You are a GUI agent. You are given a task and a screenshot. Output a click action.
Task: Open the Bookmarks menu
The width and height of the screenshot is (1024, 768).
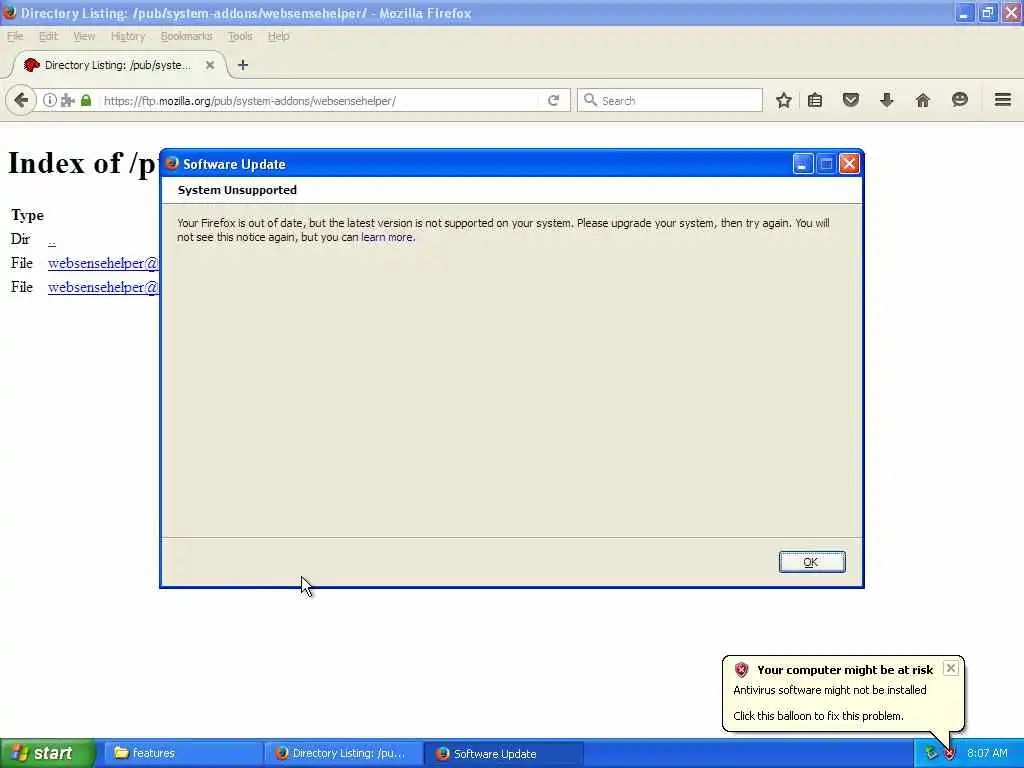click(x=187, y=36)
